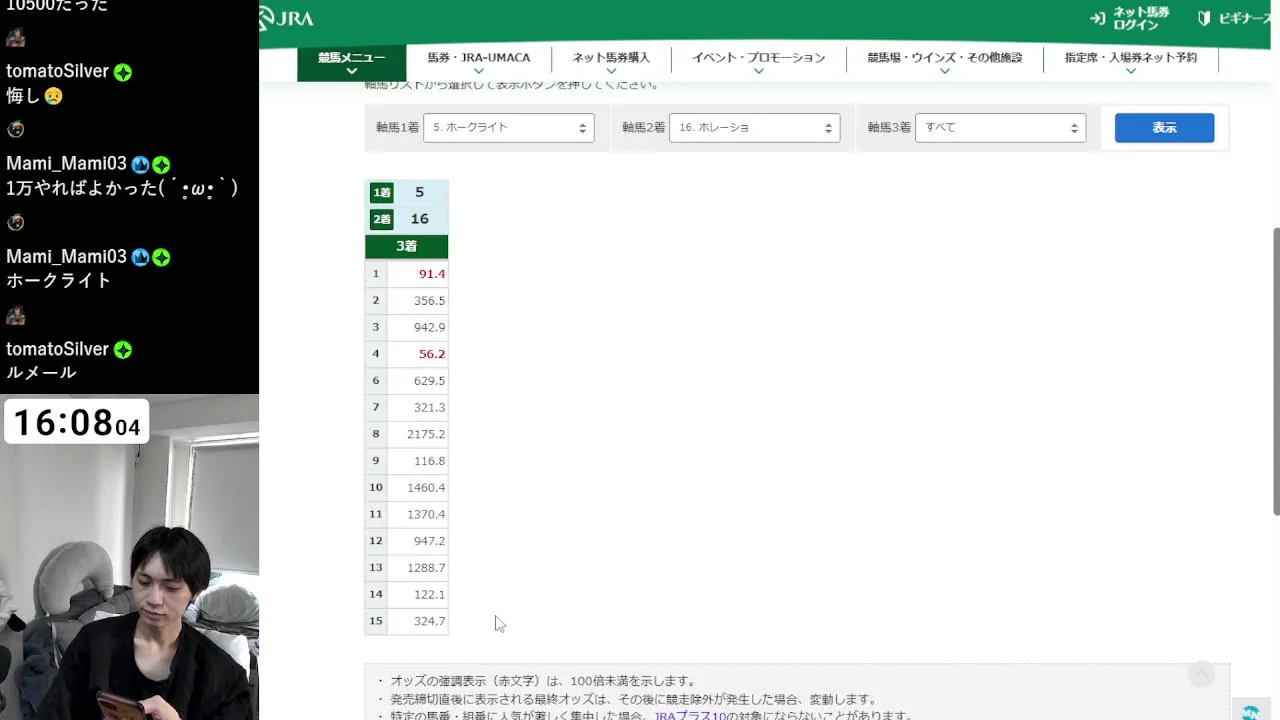
Task: Click the 2着 label cell
Action: pos(381,219)
